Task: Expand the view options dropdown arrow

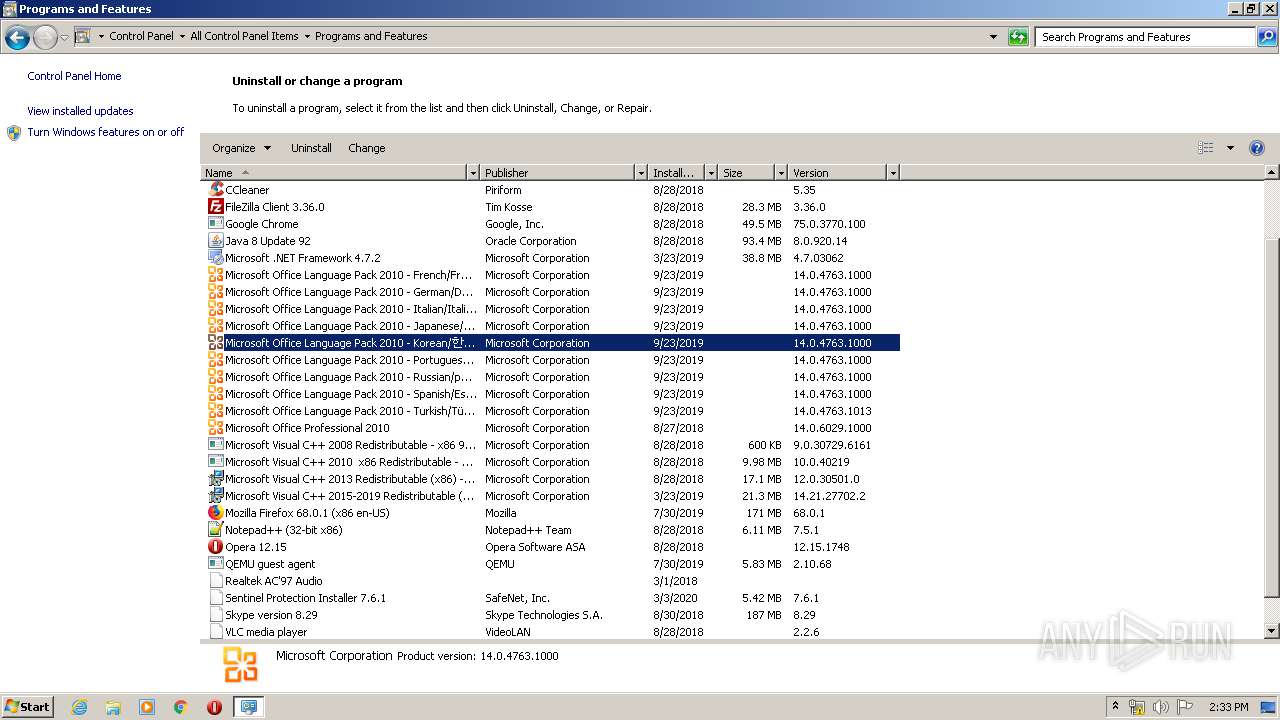Action: coord(1230,148)
